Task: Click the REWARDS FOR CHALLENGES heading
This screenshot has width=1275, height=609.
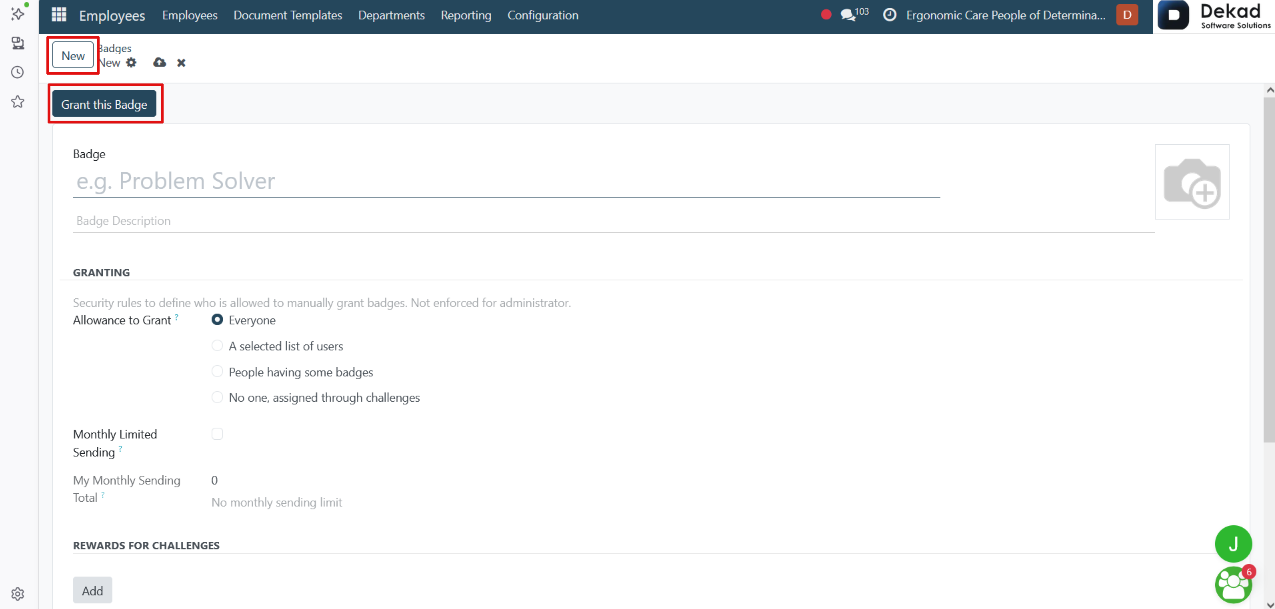Action: pyautogui.click(x=146, y=545)
